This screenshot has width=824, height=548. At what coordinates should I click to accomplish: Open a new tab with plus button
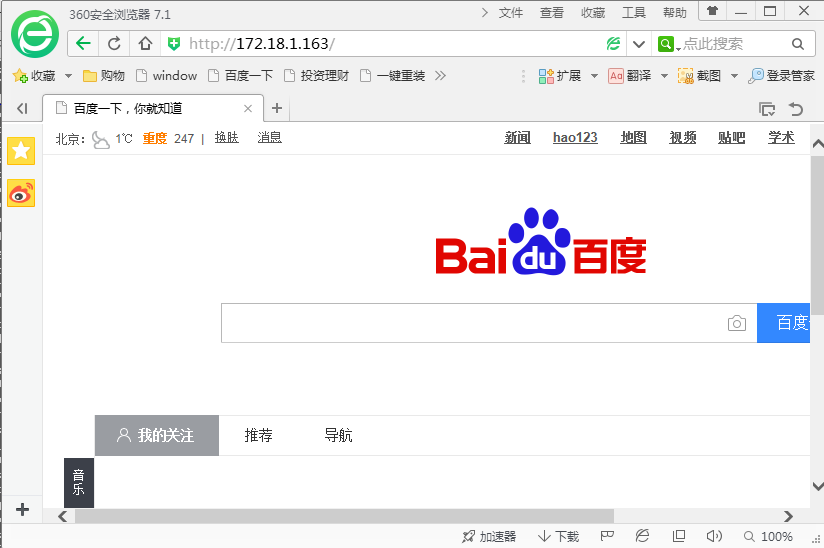coord(277,108)
